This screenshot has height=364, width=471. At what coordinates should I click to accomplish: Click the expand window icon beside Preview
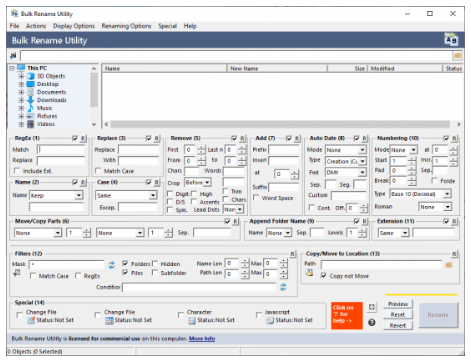pos(372,307)
